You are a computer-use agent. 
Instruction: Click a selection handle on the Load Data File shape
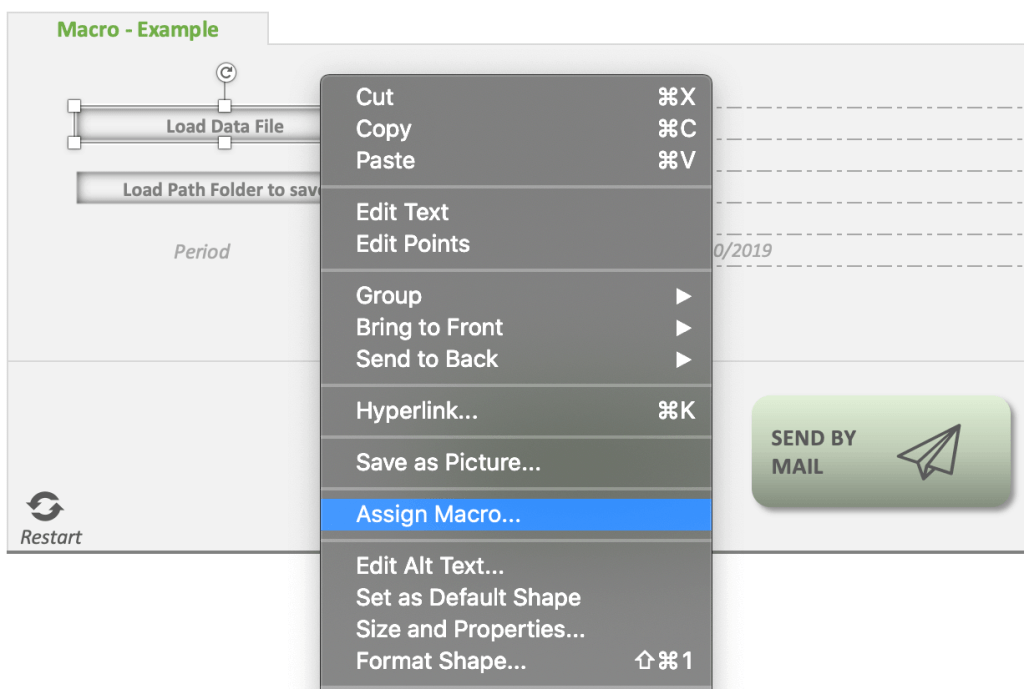tap(75, 104)
